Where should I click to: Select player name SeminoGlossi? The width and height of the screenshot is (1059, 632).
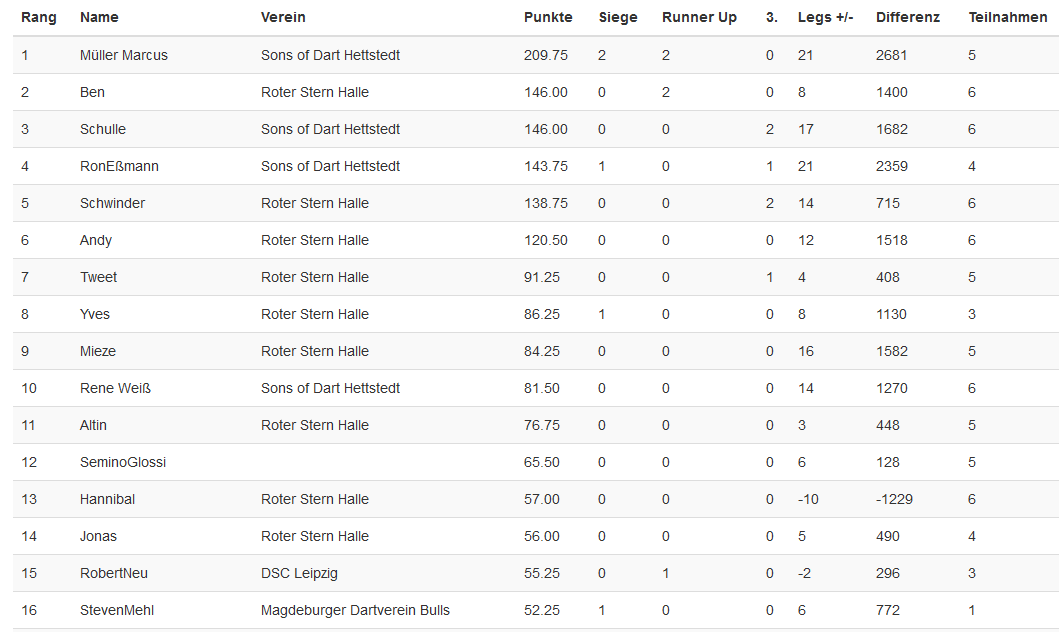pos(123,463)
